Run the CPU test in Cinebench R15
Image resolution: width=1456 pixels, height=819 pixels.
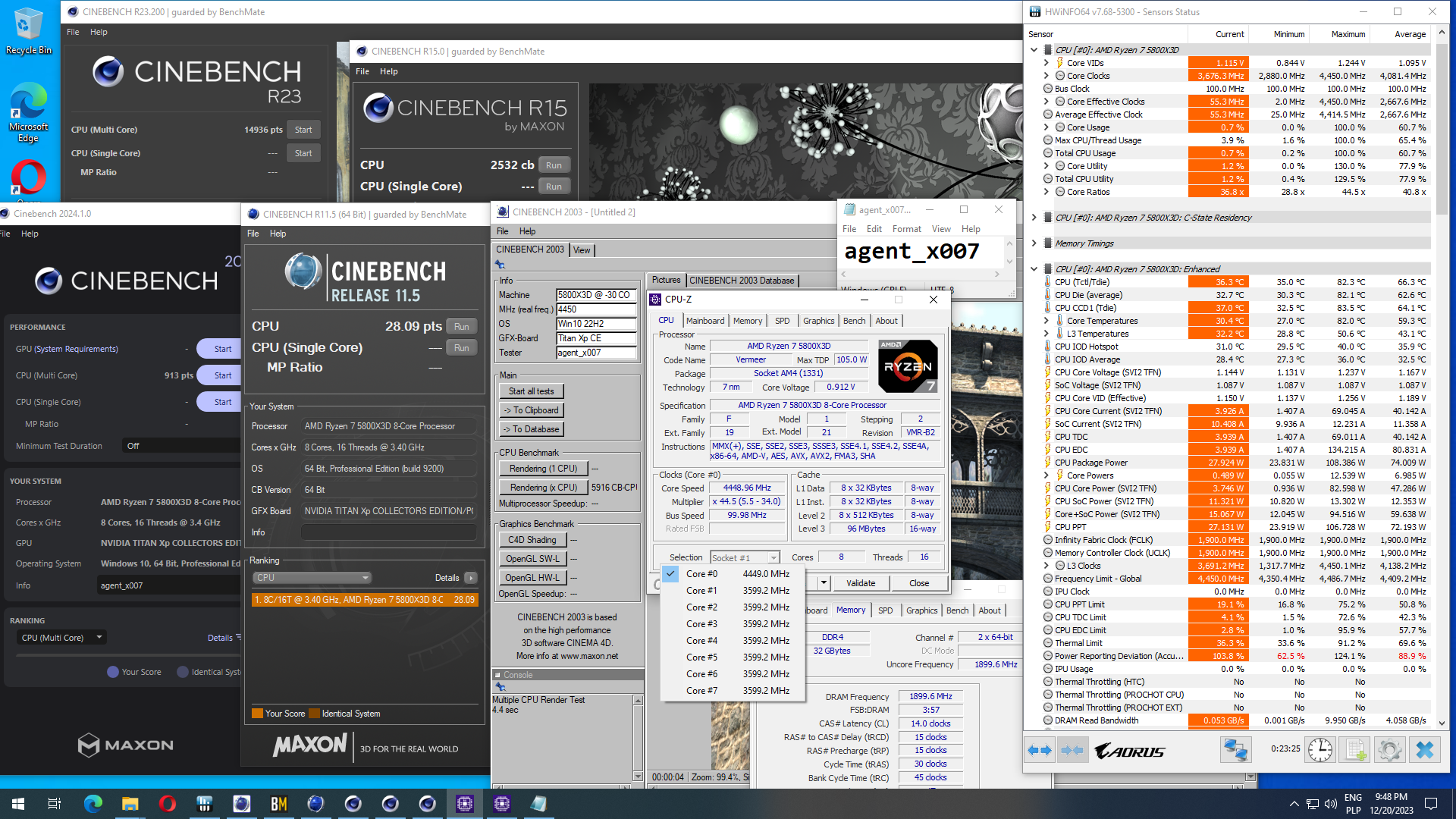tap(554, 165)
